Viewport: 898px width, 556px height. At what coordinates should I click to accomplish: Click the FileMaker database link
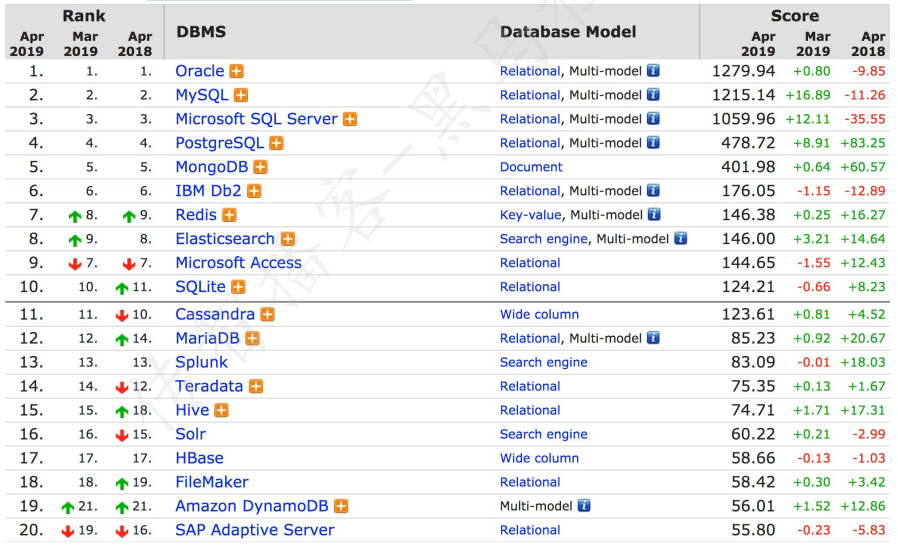211,482
